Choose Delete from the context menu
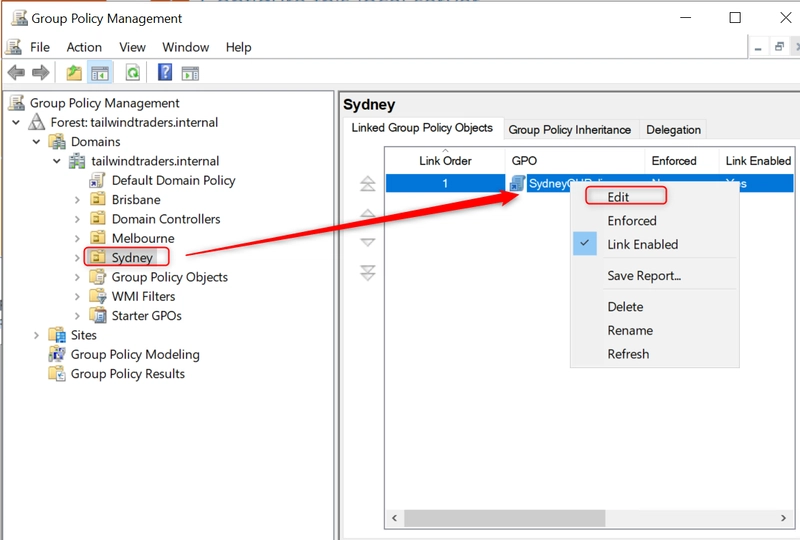This screenshot has width=800, height=540. [625, 307]
